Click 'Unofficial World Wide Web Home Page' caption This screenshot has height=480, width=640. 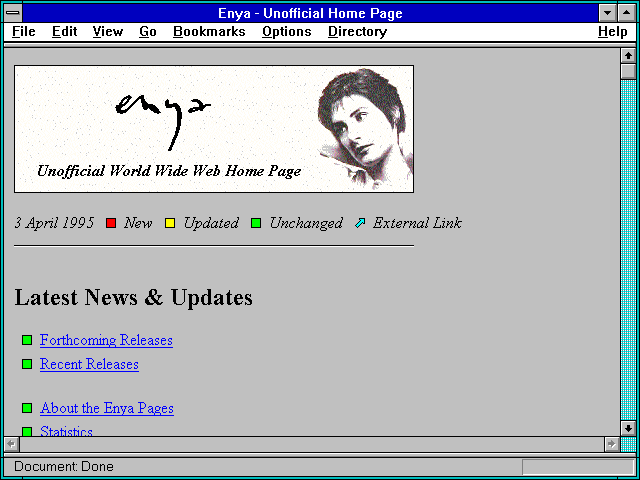[x=169, y=171]
